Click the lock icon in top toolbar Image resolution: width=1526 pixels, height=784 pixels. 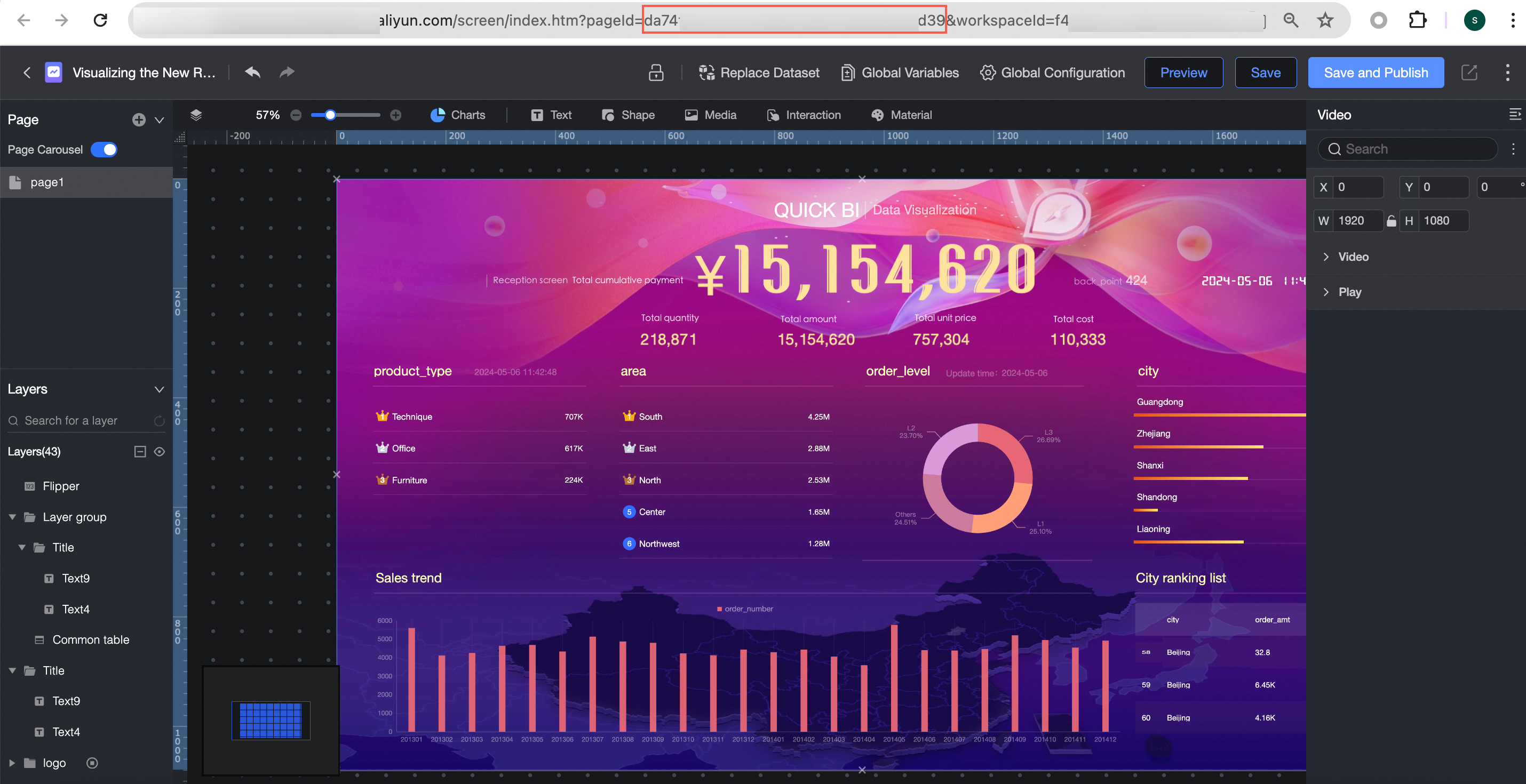tap(656, 72)
